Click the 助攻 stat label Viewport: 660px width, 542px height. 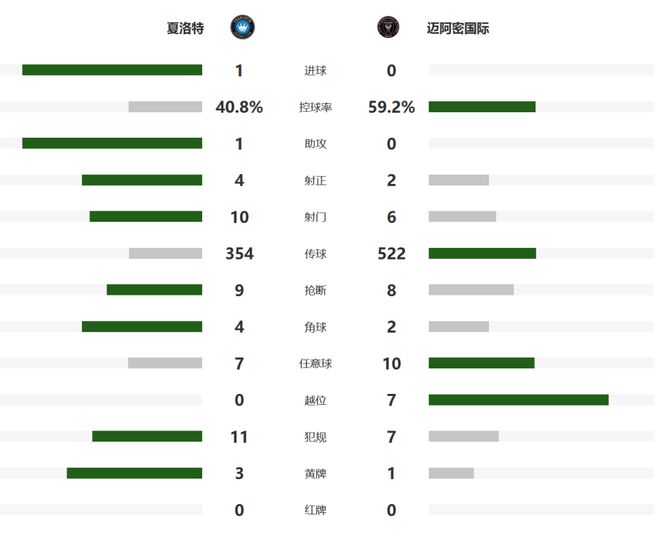[315, 144]
